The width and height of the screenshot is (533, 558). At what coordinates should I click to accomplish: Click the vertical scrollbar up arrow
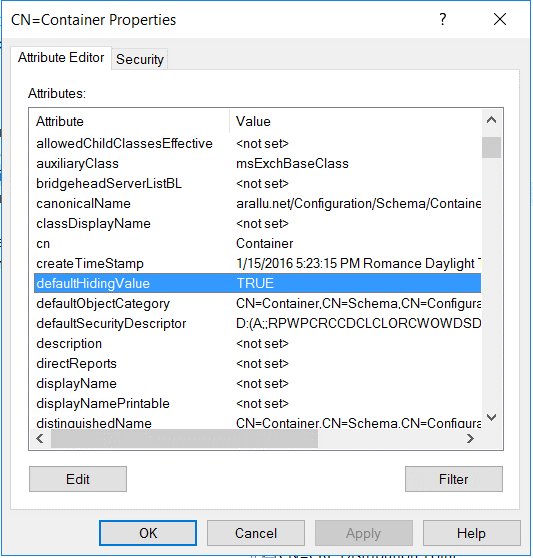pos(491,120)
